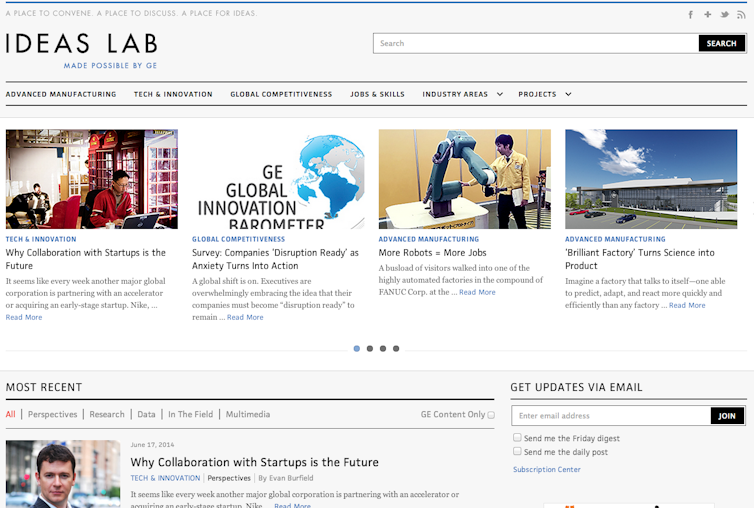The height and width of the screenshot is (508, 754).
Task: Click the Enter email address field
Action: (x=611, y=416)
